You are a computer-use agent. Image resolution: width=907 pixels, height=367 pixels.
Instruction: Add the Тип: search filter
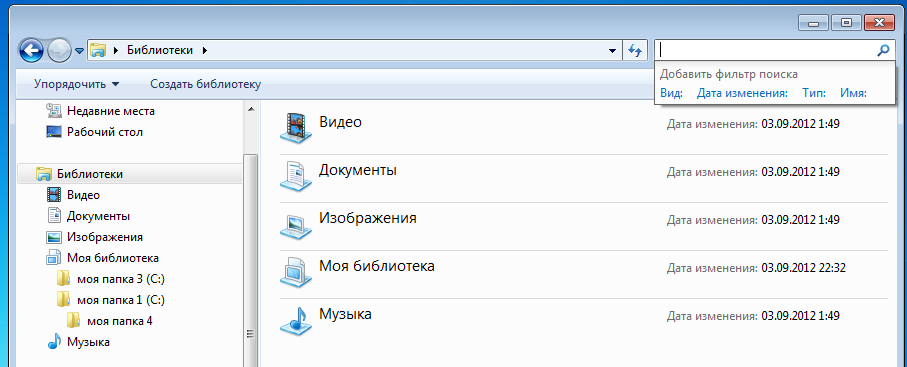pyautogui.click(x=814, y=93)
